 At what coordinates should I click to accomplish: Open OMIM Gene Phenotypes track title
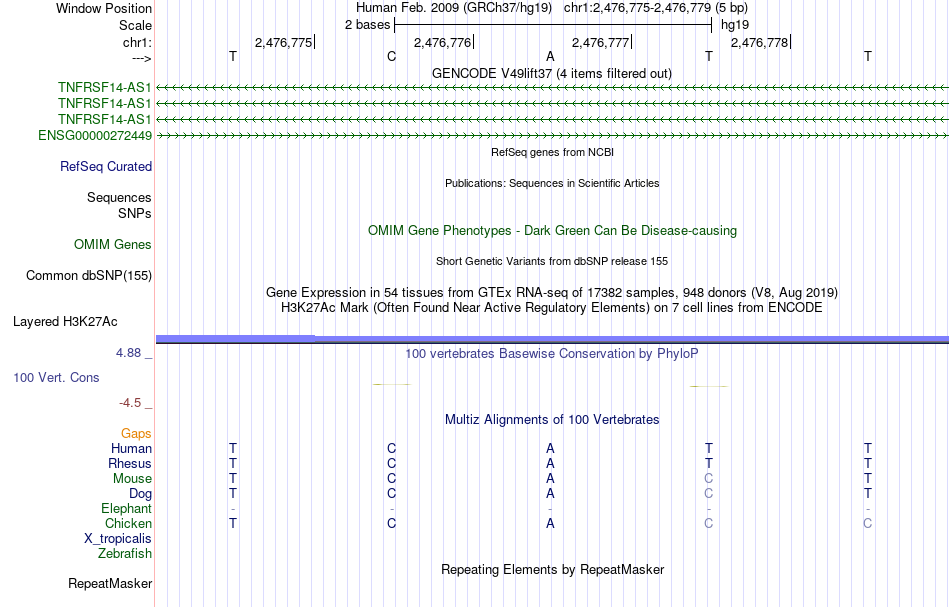point(552,230)
